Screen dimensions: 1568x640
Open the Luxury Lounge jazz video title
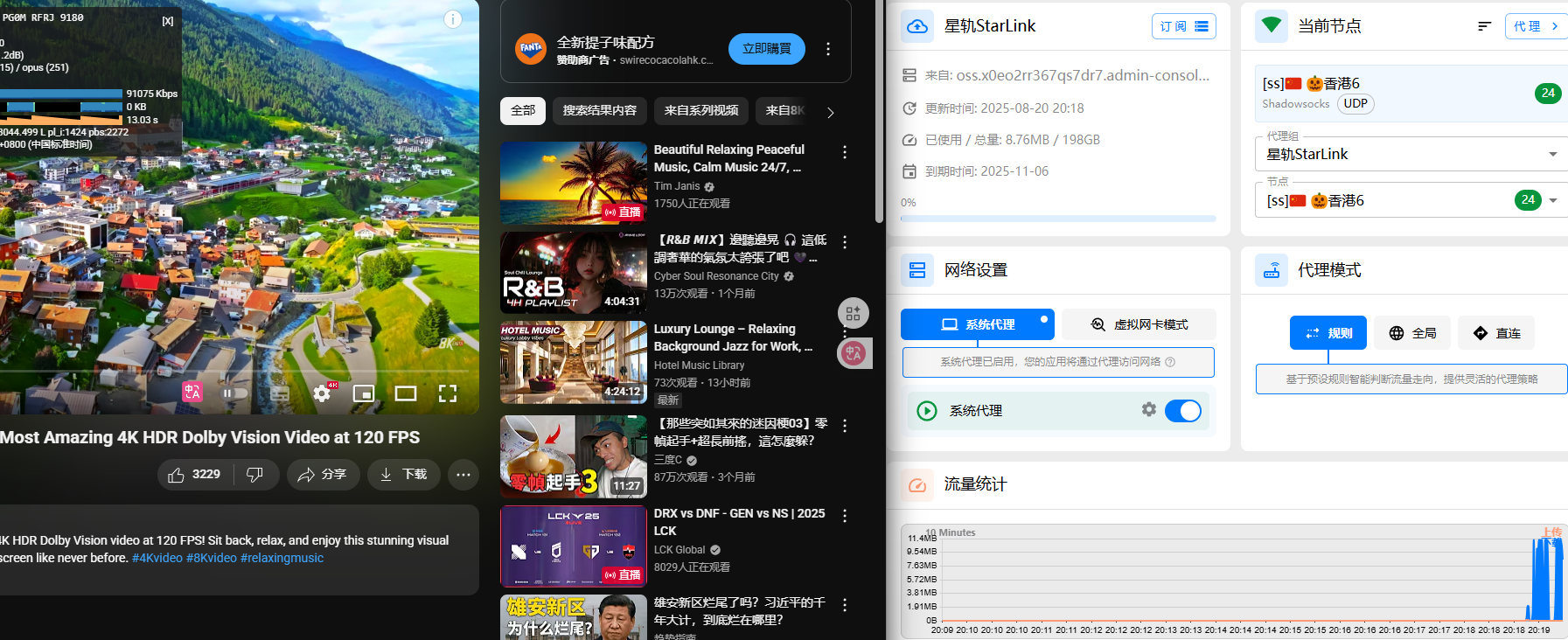733,337
